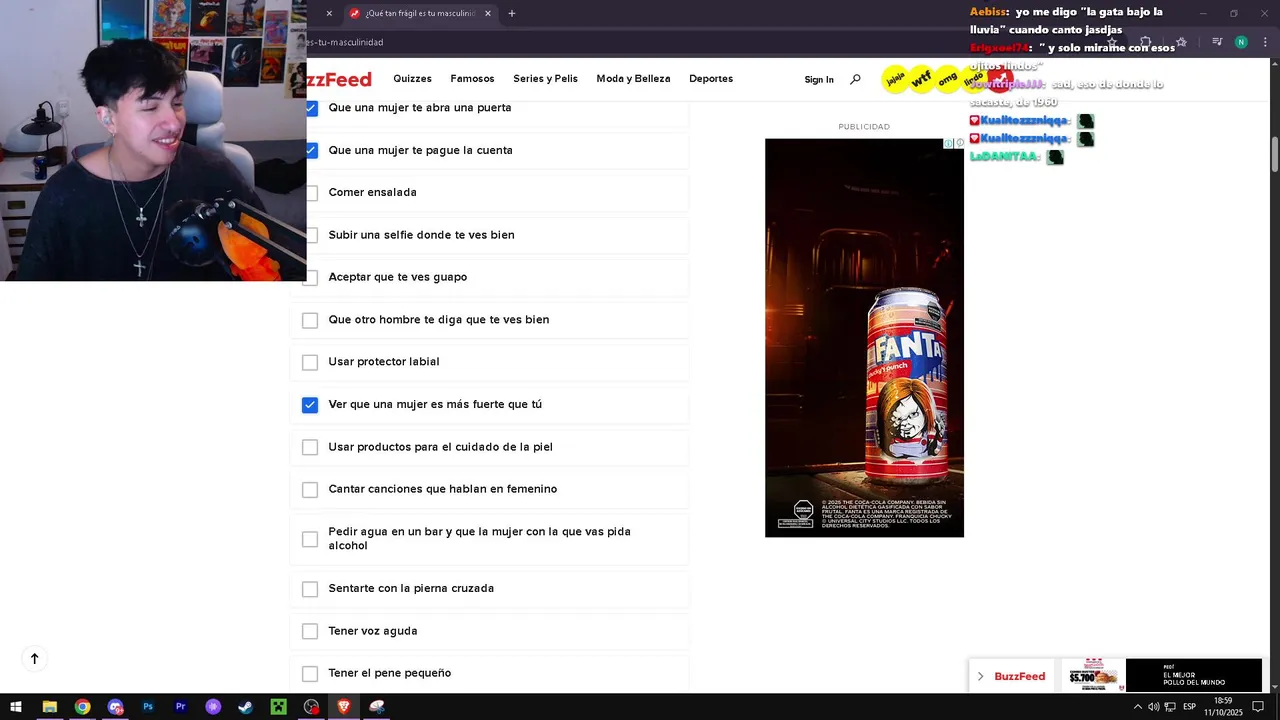Image resolution: width=1280 pixels, height=720 pixels.
Task: Open the Windows Start menu
Action: click(16, 707)
